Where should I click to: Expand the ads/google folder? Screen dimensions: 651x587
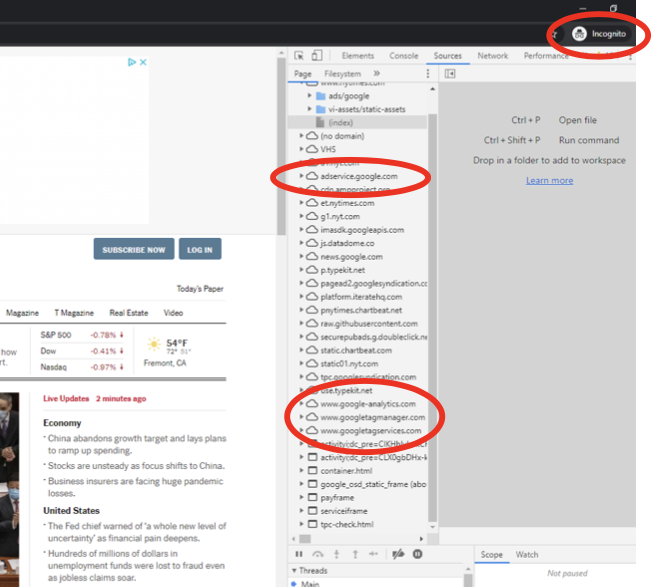[309, 96]
